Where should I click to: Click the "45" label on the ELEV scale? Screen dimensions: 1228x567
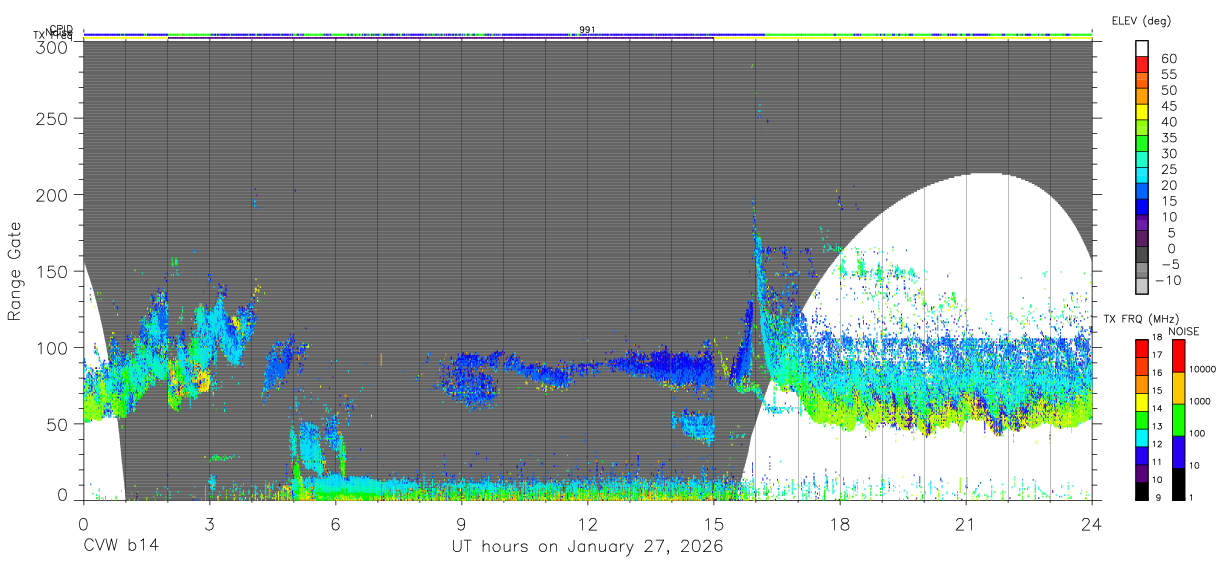click(x=1168, y=106)
